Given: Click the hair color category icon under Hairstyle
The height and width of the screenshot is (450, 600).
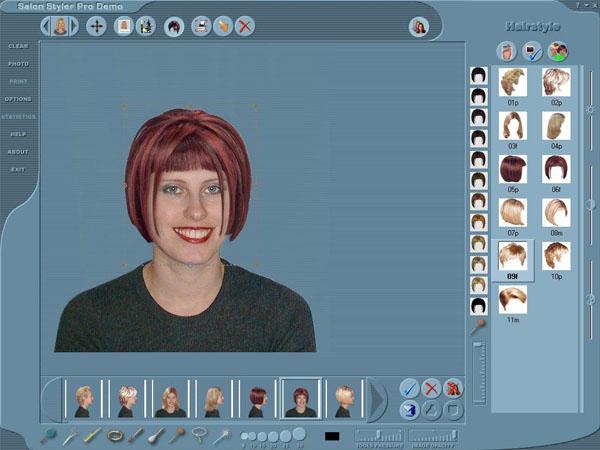Looking at the screenshot, I should 558,50.
